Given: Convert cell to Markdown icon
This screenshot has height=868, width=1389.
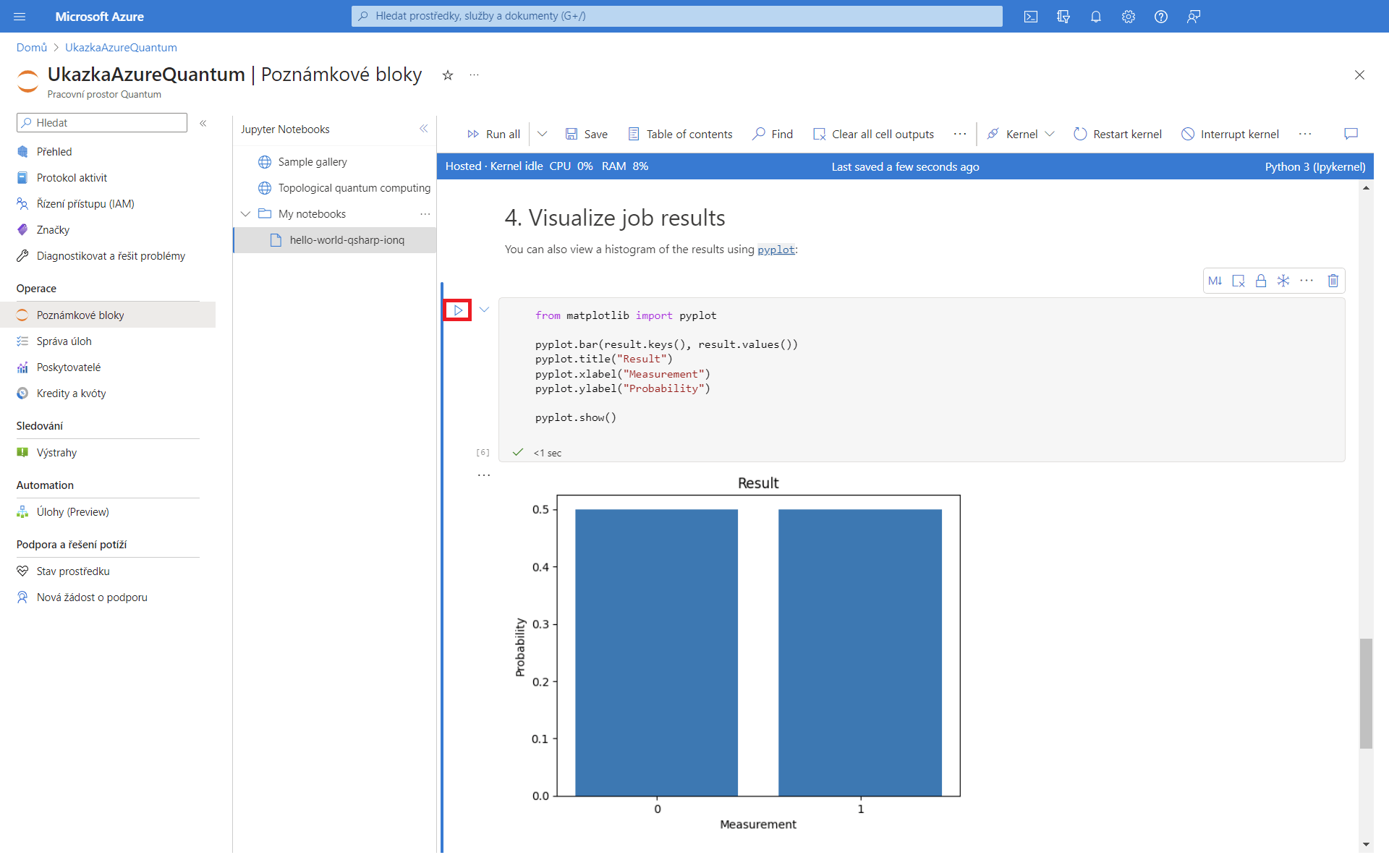Looking at the screenshot, I should tap(1215, 281).
